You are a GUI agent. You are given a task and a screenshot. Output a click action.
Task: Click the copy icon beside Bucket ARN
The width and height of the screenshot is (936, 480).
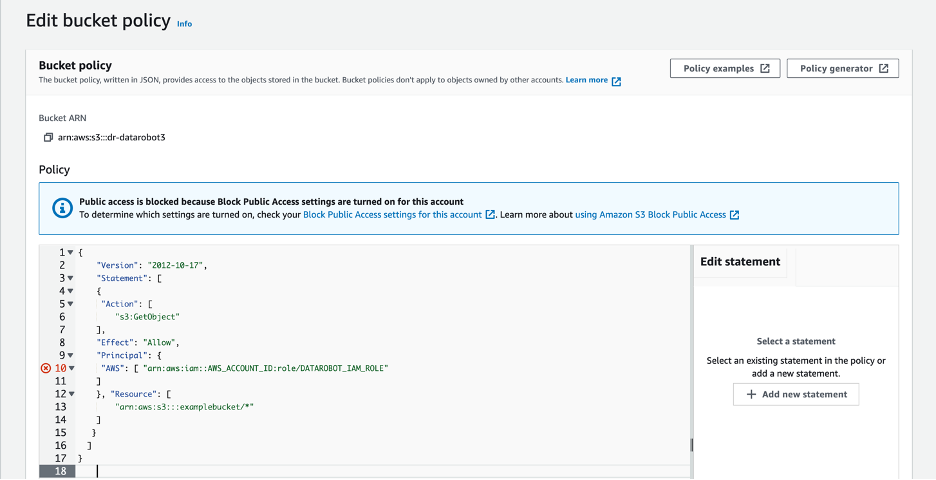tap(47, 137)
